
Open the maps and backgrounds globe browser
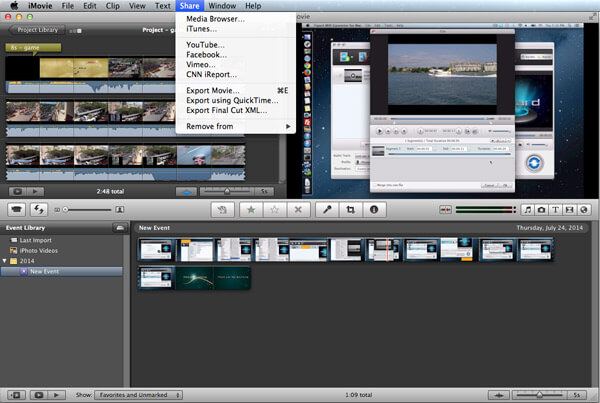pyautogui.click(x=584, y=210)
